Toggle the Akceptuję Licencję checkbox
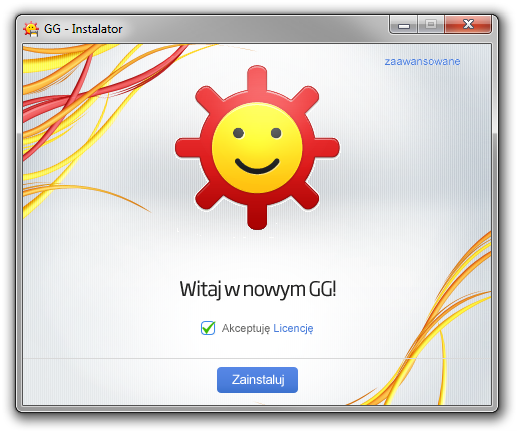 pyautogui.click(x=208, y=328)
